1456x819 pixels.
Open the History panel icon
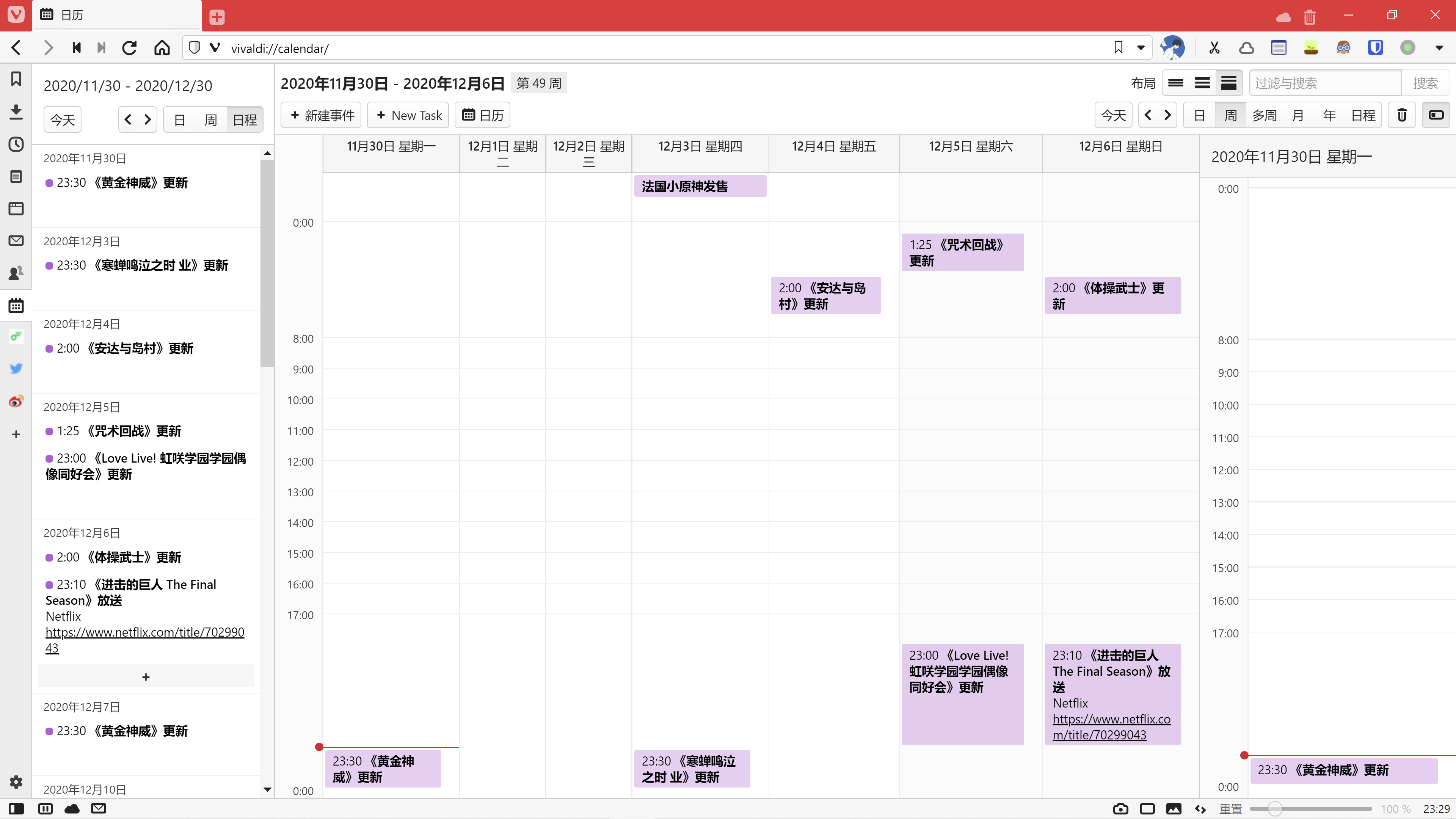pos(16,144)
